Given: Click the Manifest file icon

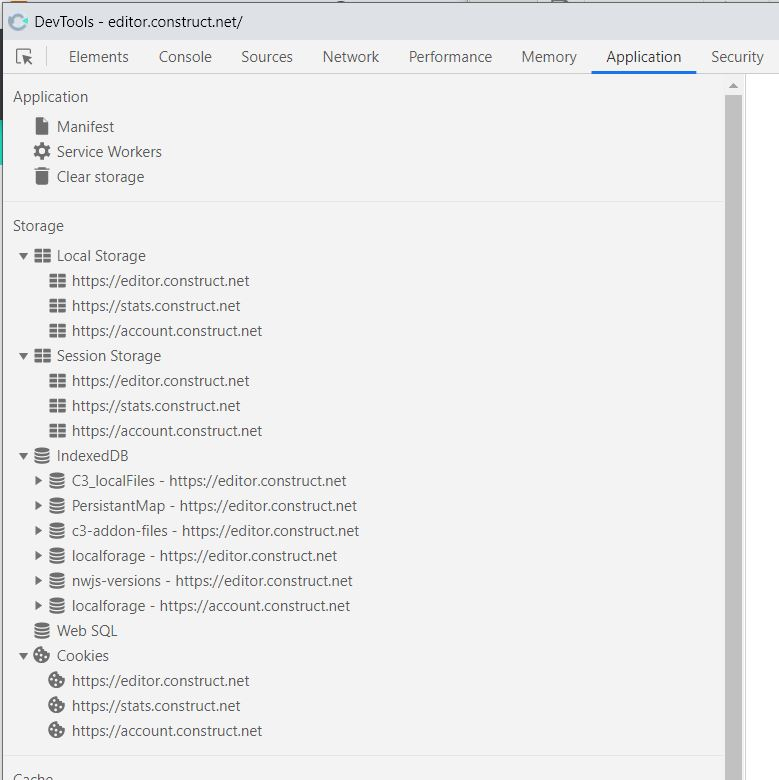Looking at the screenshot, I should 42,126.
